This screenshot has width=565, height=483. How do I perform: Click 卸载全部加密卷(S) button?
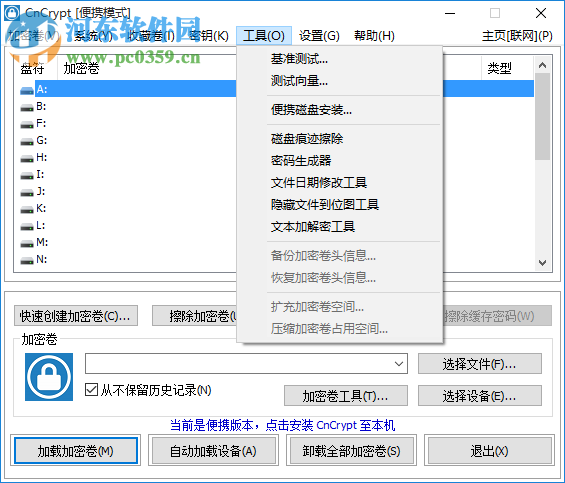(351, 451)
